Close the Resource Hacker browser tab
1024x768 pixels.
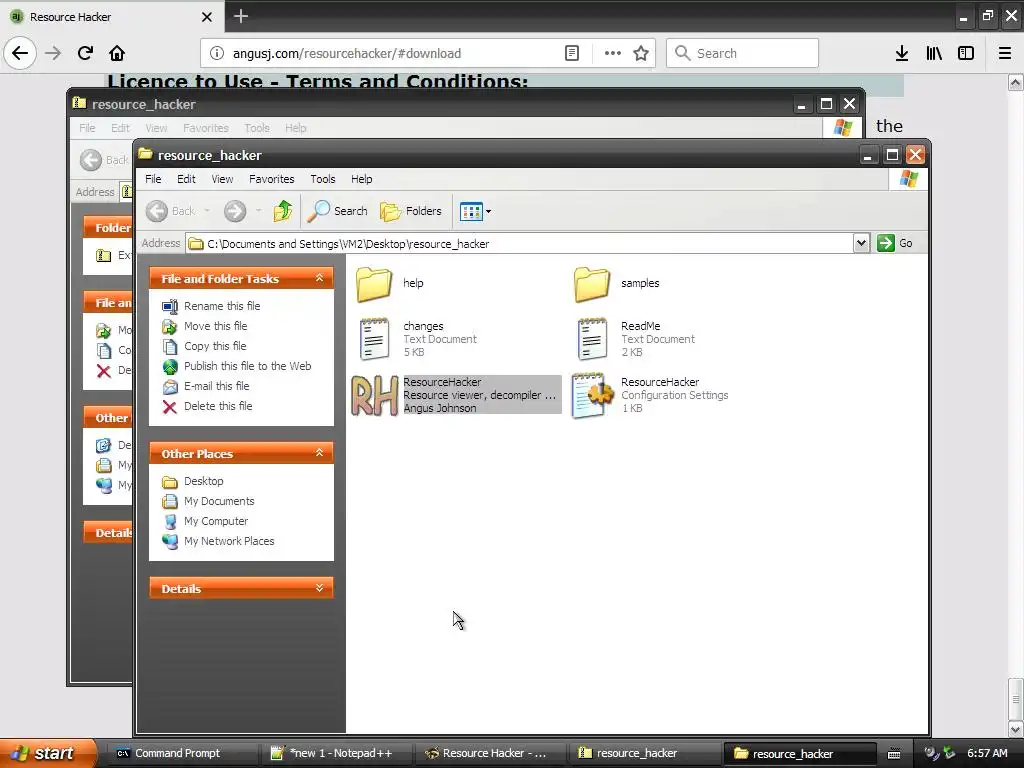[206, 17]
